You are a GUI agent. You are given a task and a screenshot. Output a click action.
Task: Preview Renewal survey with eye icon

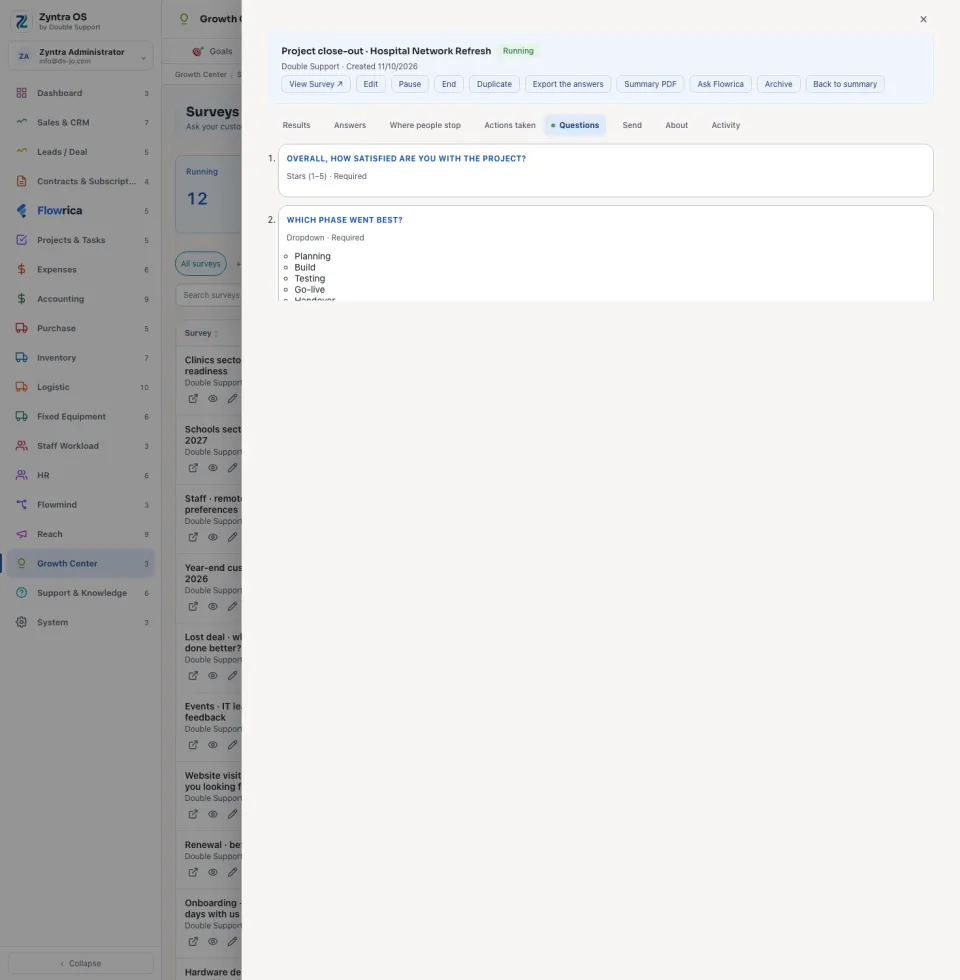pos(212,872)
